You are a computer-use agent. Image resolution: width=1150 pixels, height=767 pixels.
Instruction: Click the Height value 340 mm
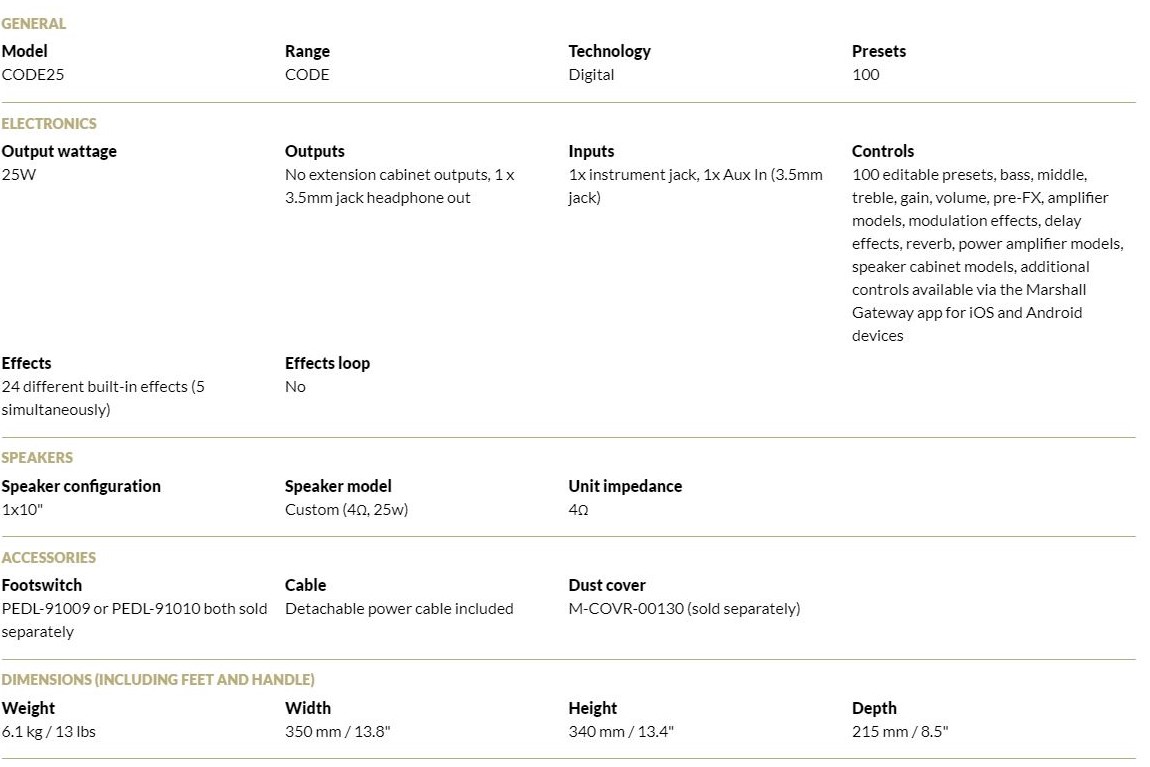(x=596, y=732)
